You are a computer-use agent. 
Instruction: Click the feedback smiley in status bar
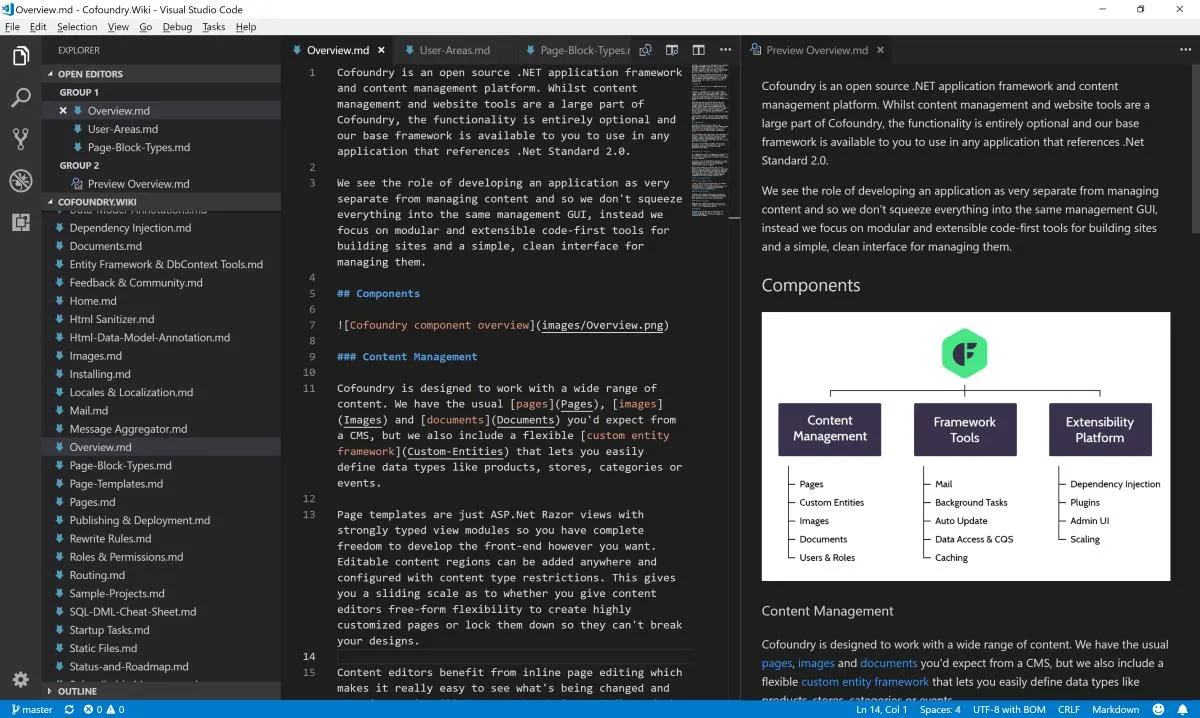pyautogui.click(x=1160, y=709)
